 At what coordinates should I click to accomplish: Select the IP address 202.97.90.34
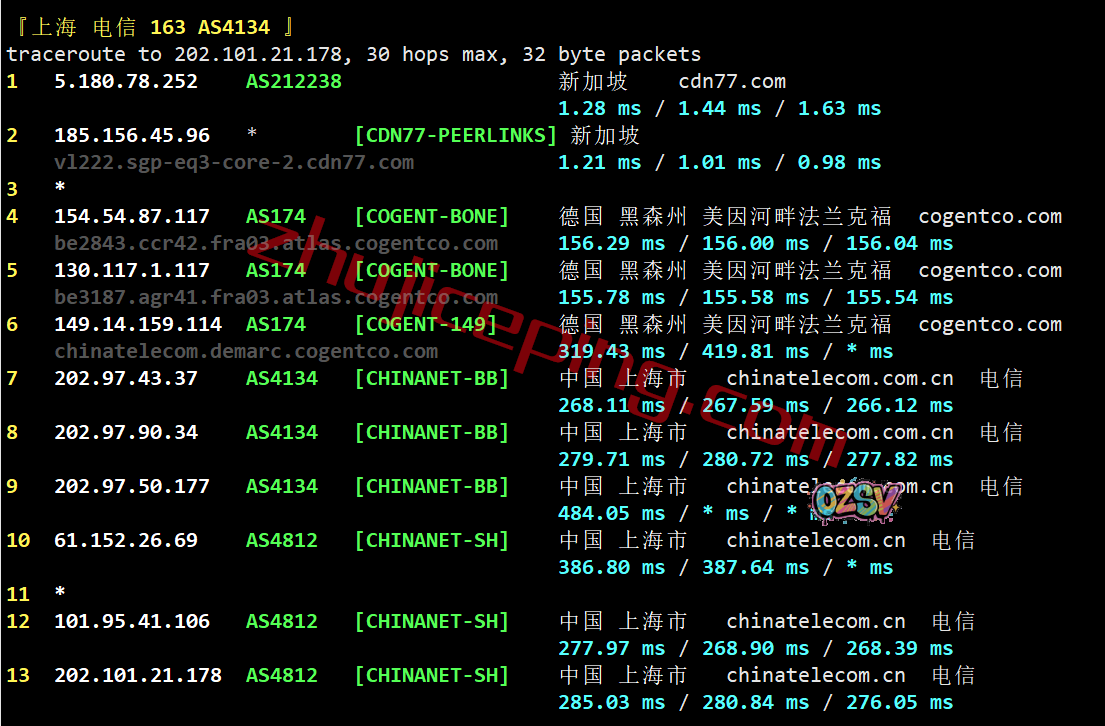click(x=126, y=432)
